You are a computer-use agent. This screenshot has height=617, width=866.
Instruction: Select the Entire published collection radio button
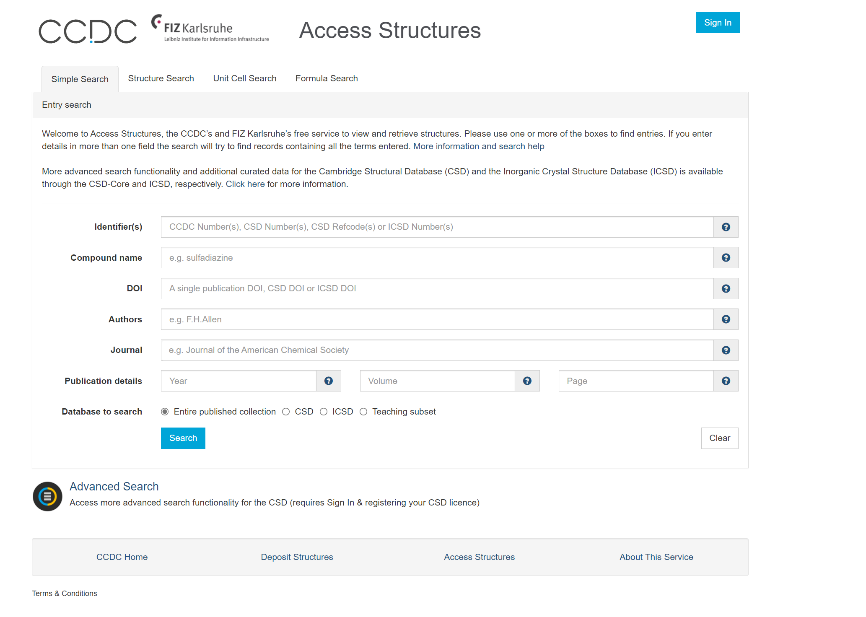click(165, 412)
